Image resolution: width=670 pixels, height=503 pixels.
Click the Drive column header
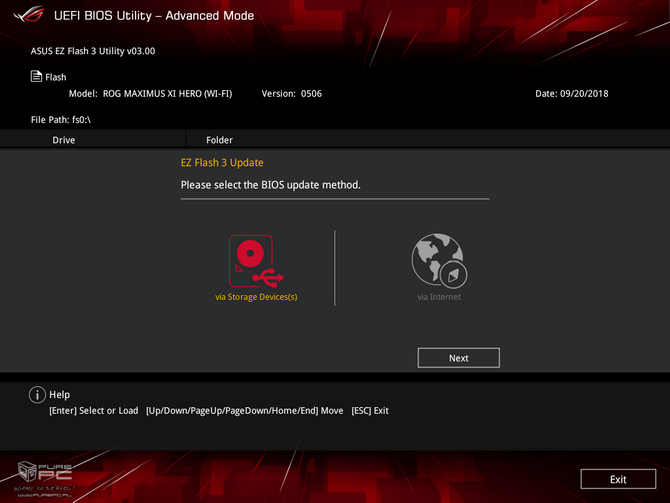[64, 140]
